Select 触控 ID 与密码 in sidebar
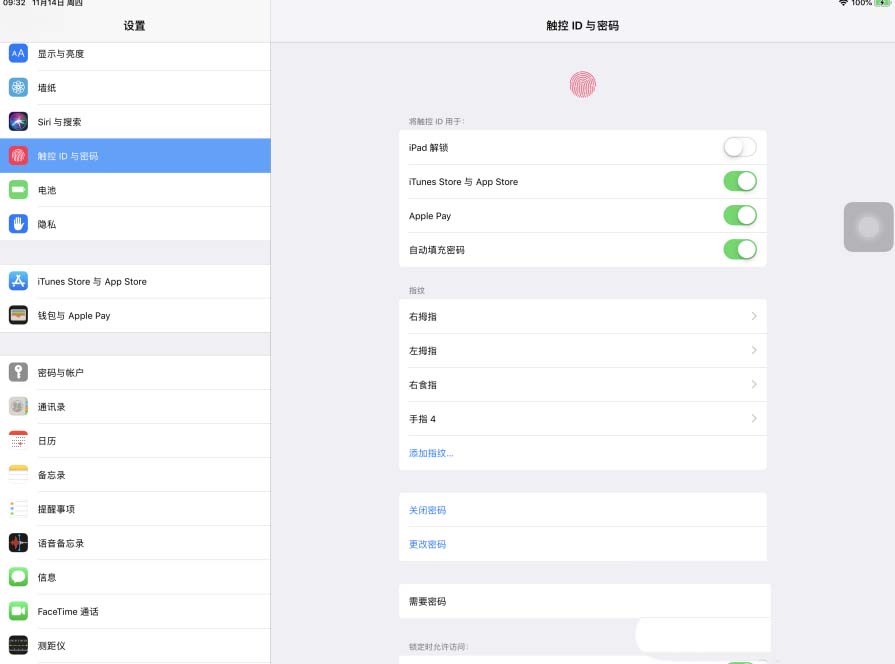895x664 pixels. point(135,156)
